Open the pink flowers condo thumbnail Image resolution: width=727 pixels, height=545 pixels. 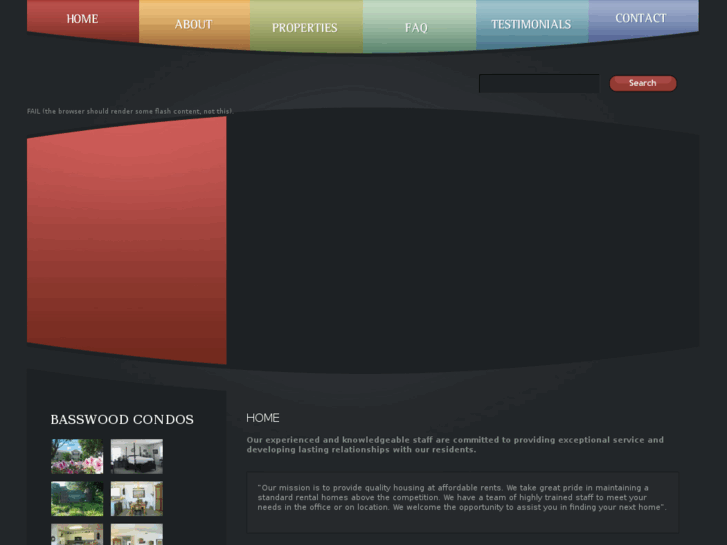coord(77,456)
